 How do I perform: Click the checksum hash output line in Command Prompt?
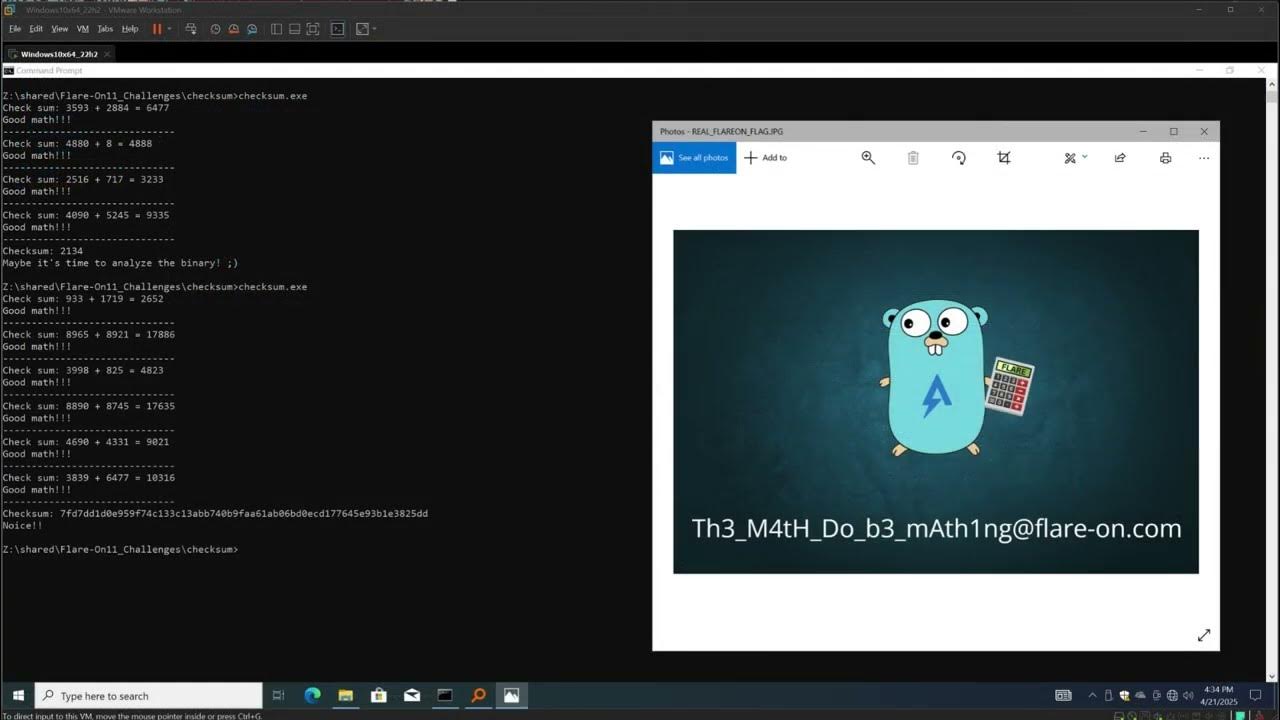[x=215, y=513]
